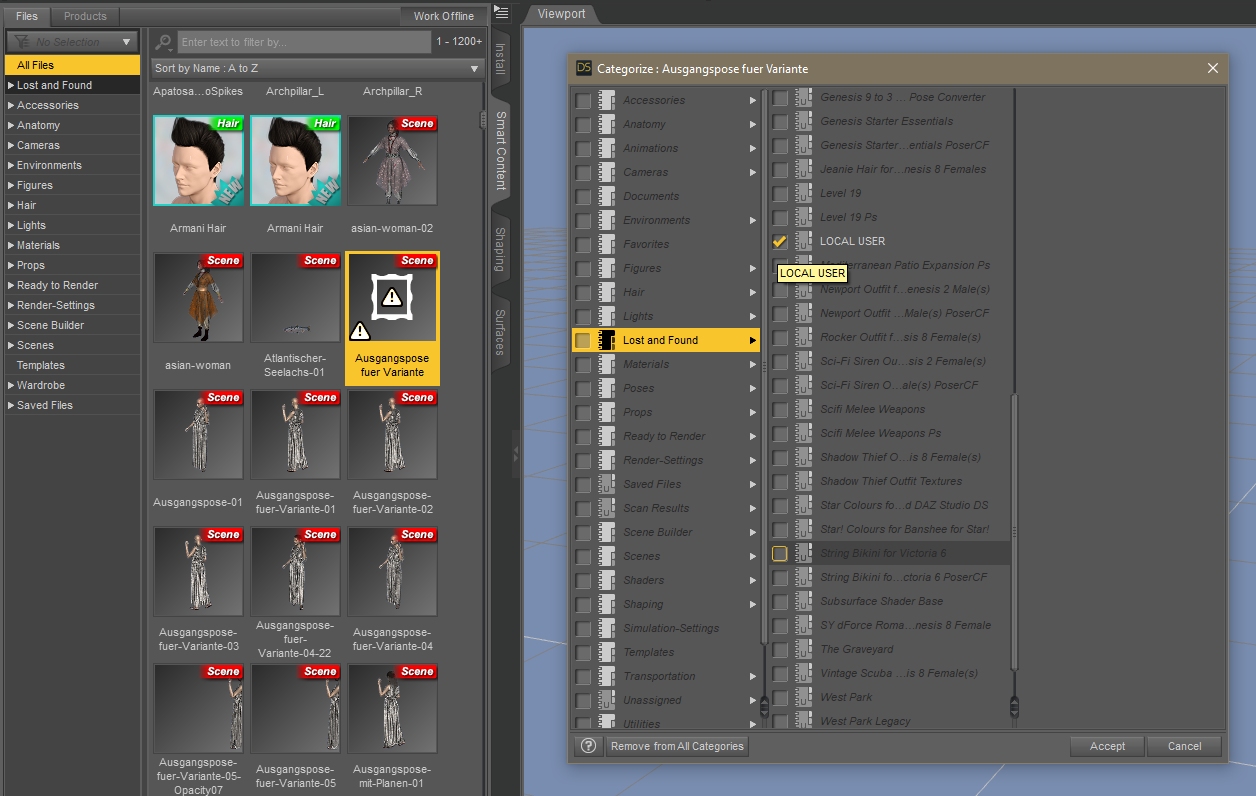The height and width of the screenshot is (796, 1256).
Task: Click the help question mark icon in Categorize dialog
Action: click(588, 746)
